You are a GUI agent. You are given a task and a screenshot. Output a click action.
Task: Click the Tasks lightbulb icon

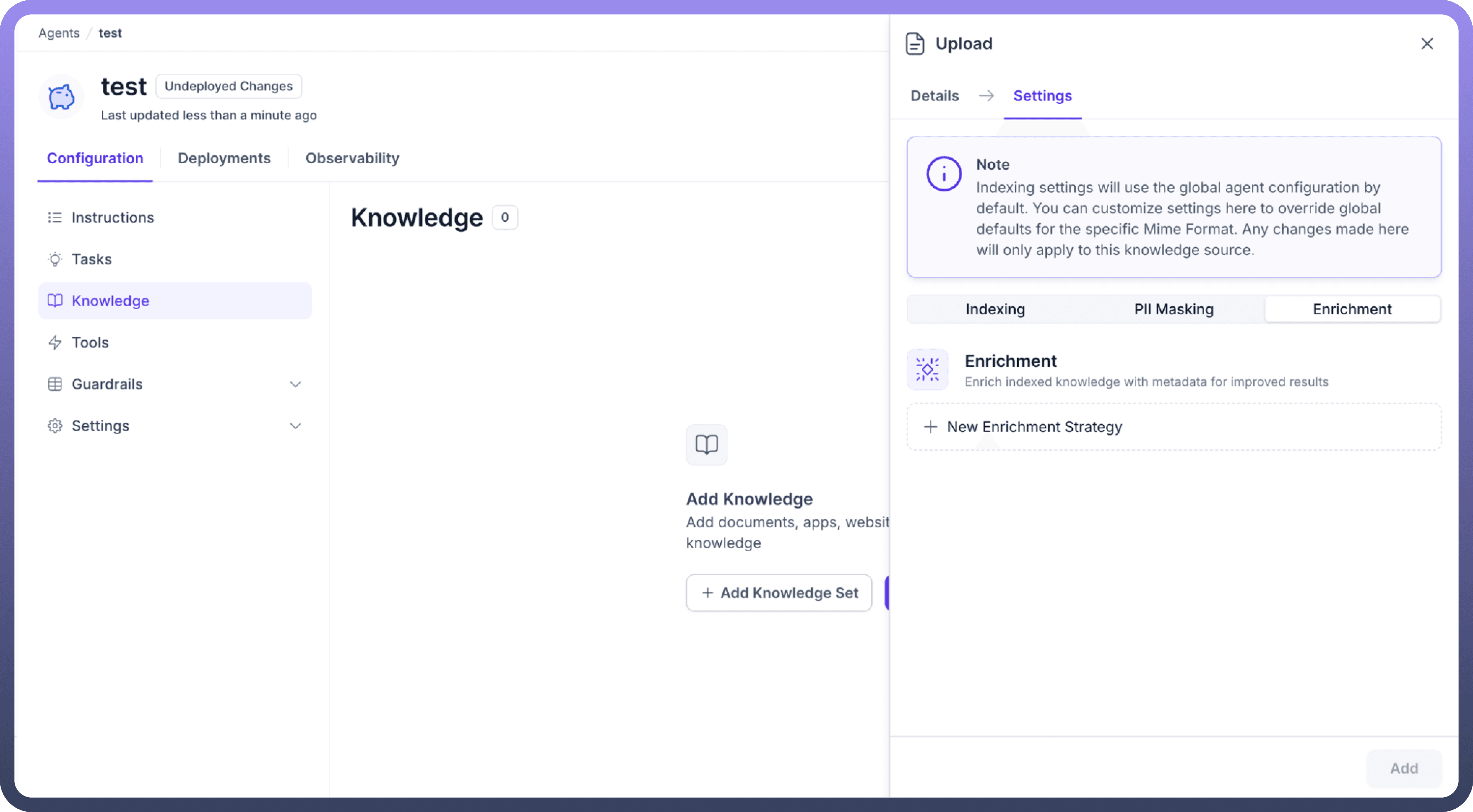[x=55, y=259]
